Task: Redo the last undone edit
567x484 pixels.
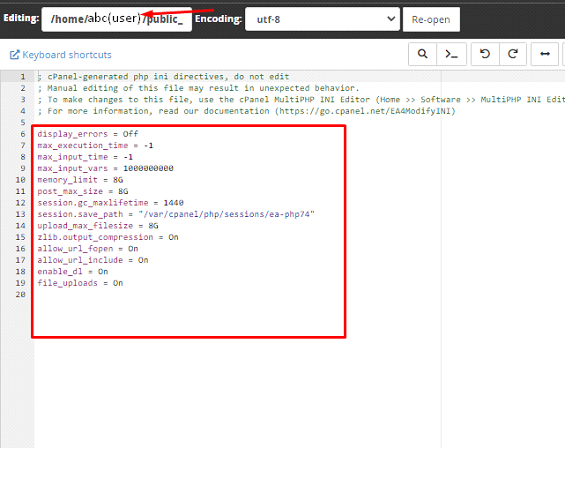Action: click(x=513, y=54)
